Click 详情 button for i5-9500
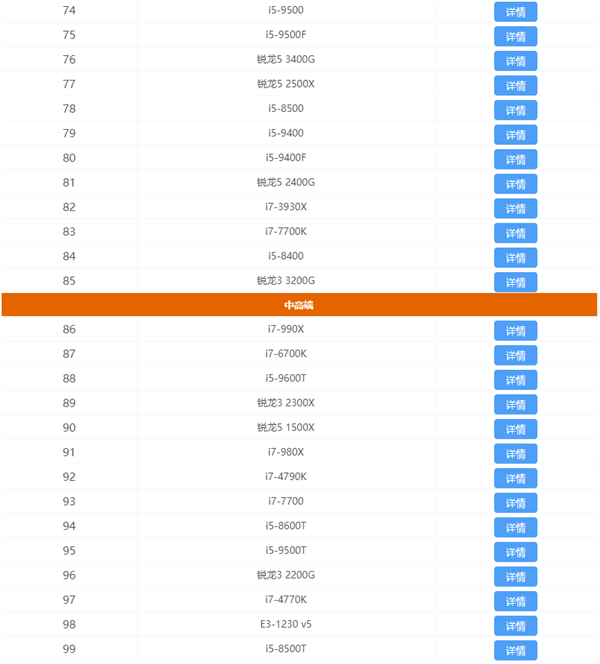600x664 pixels. click(x=515, y=12)
